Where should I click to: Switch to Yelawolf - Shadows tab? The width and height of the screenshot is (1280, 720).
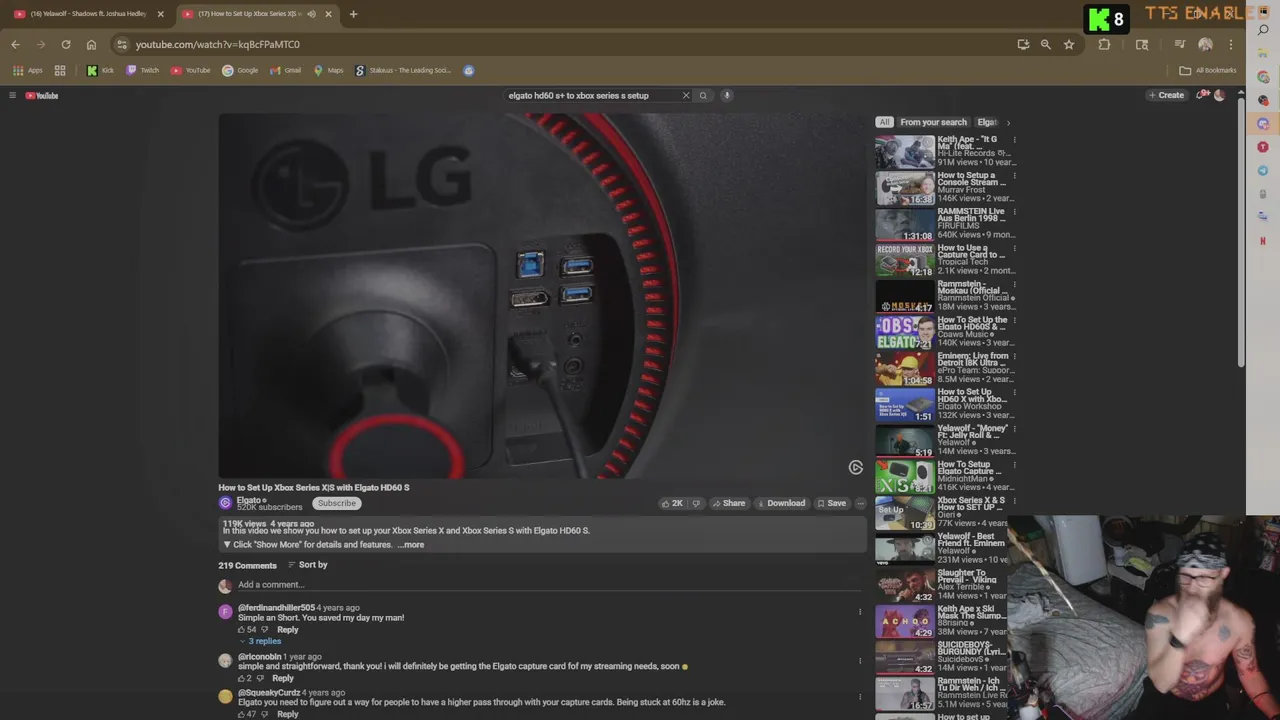click(x=88, y=14)
